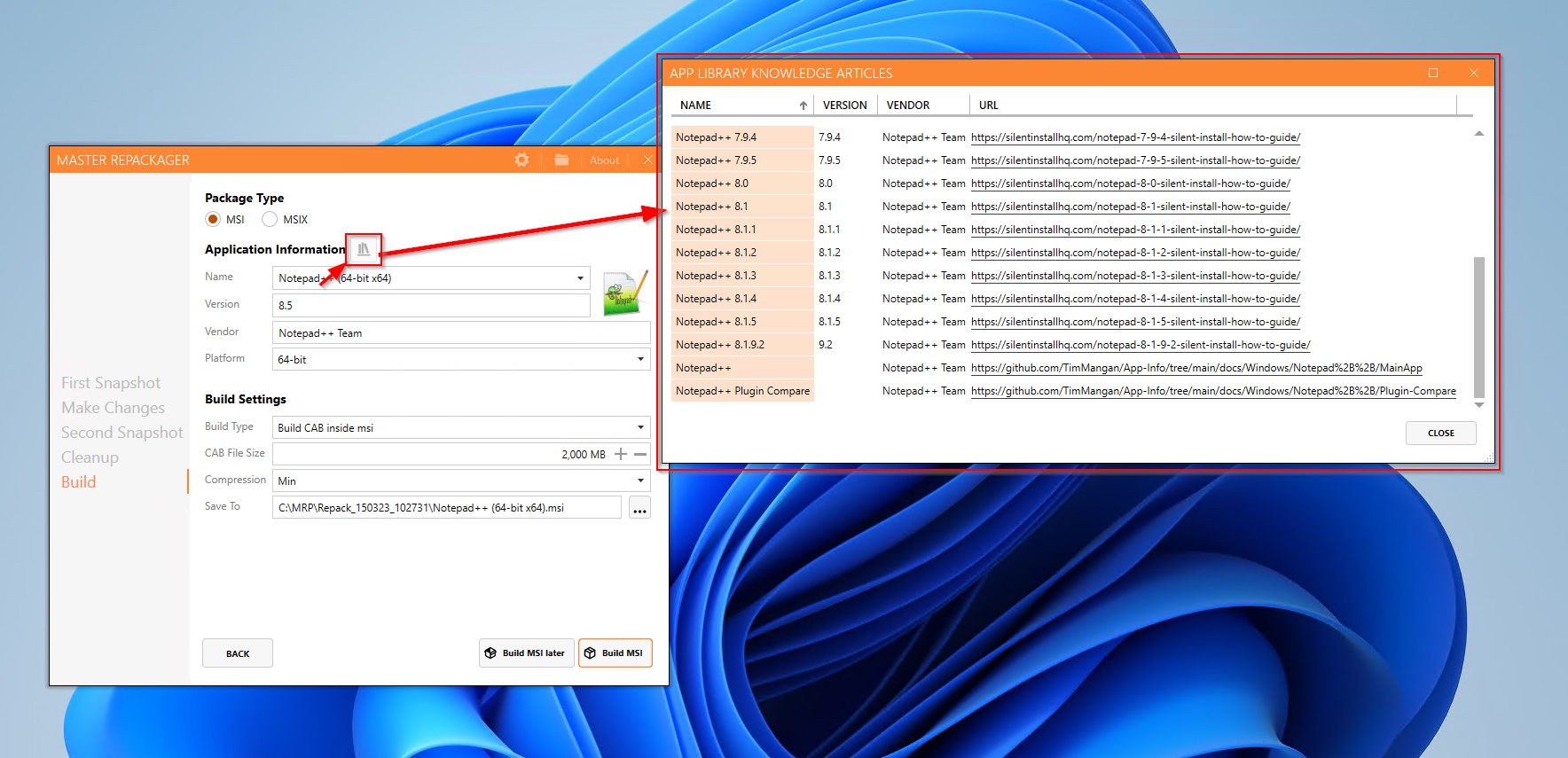The height and width of the screenshot is (758, 1568).
Task: Select the MSIX package type radio button
Action: [270, 219]
